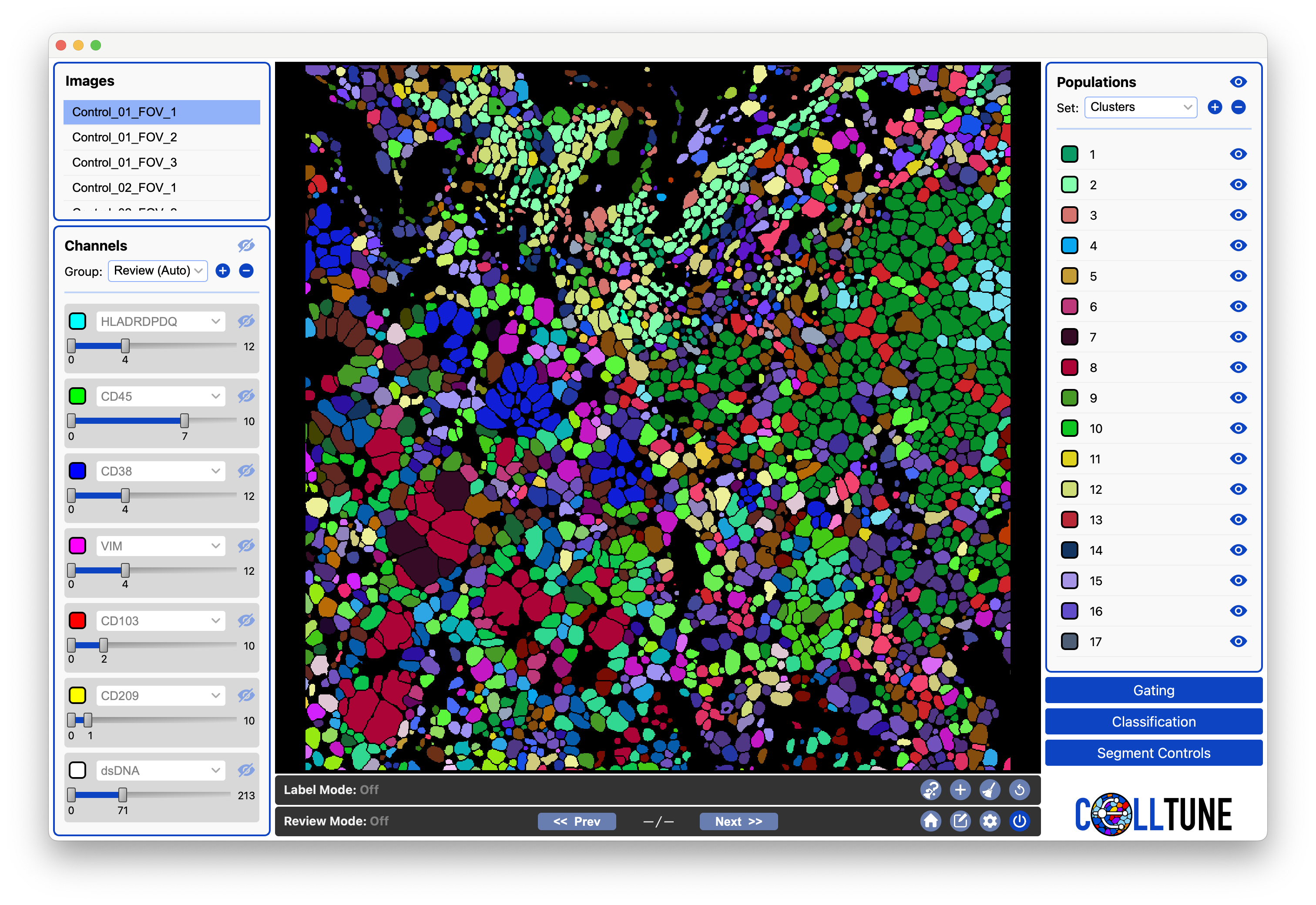Click the blue power icon
The width and height of the screenshot is (1316, 905).
coord(1020,821)
